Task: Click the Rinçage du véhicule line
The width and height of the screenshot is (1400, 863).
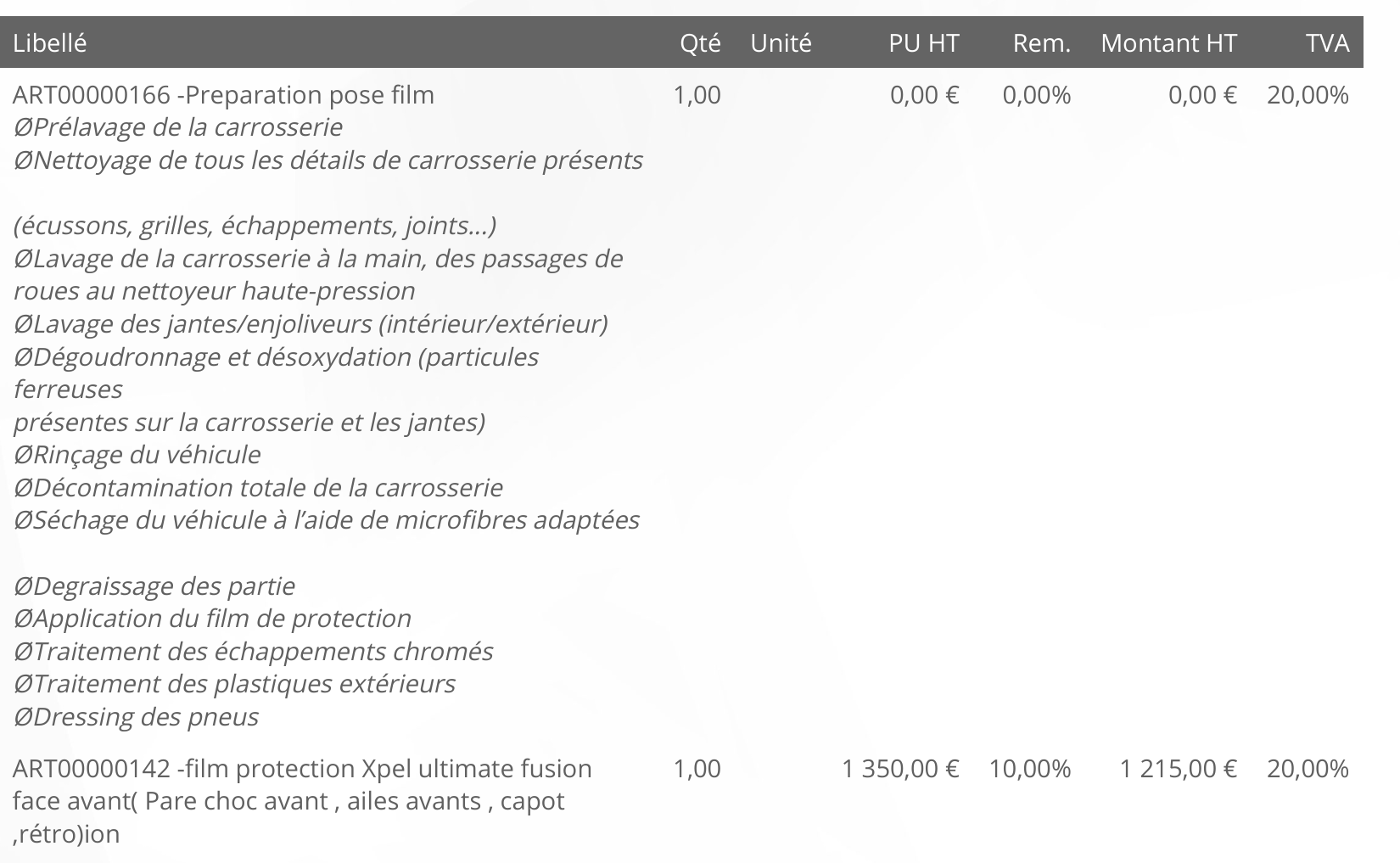Action: 137,455
